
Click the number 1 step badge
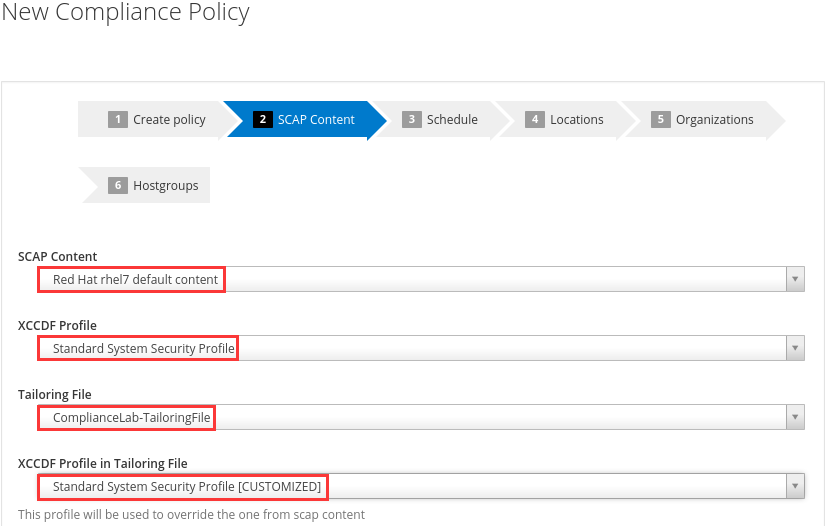[x=118, y=120]
